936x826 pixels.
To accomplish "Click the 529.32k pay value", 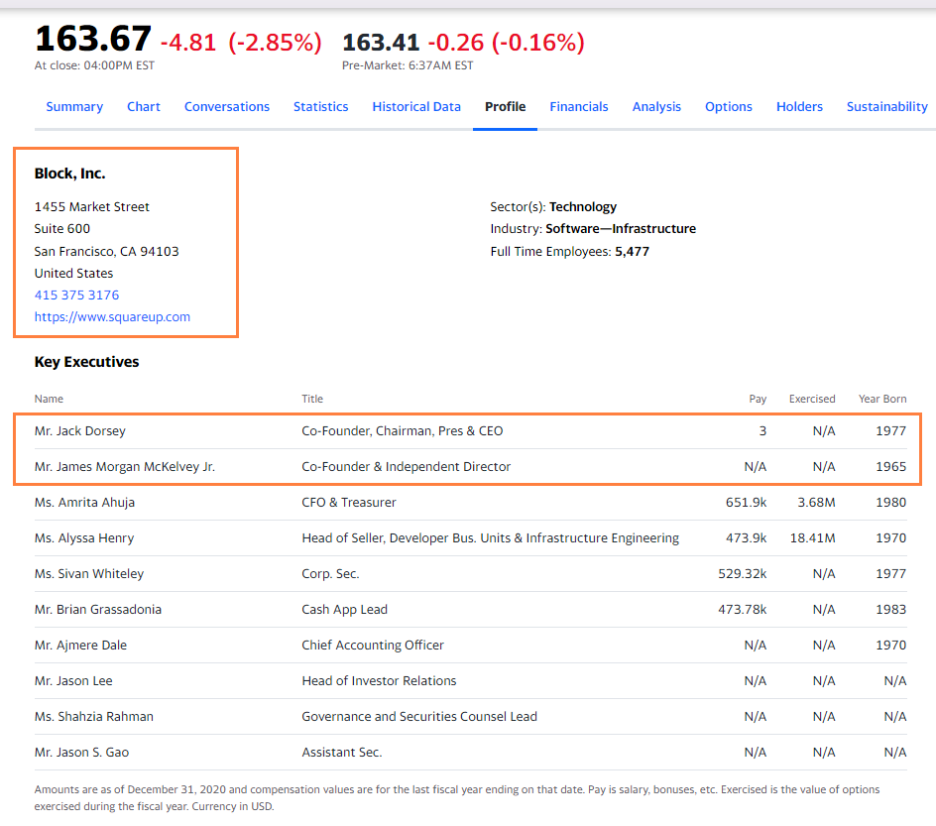I will coord(742,574).
